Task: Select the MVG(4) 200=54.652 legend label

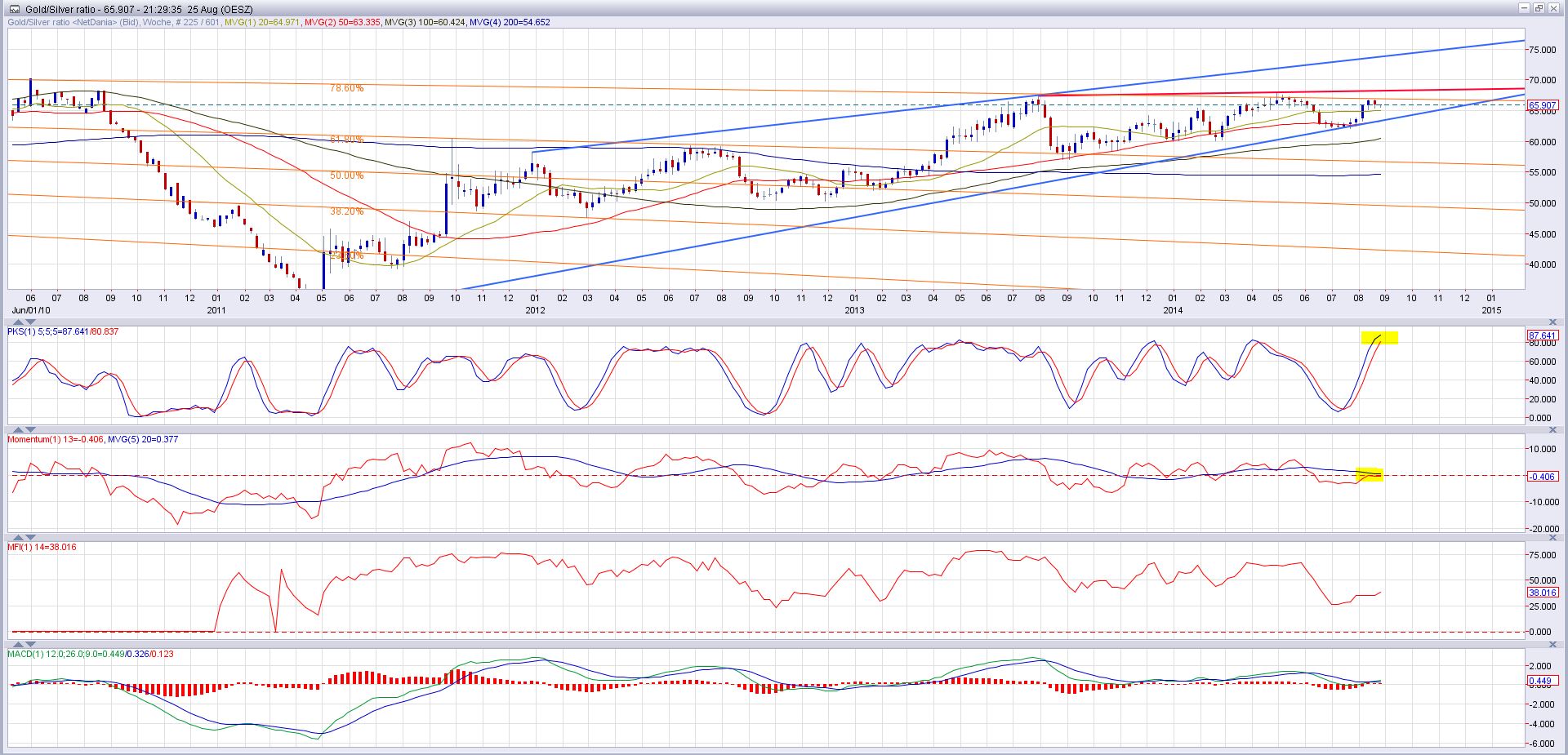Action: 510,23
